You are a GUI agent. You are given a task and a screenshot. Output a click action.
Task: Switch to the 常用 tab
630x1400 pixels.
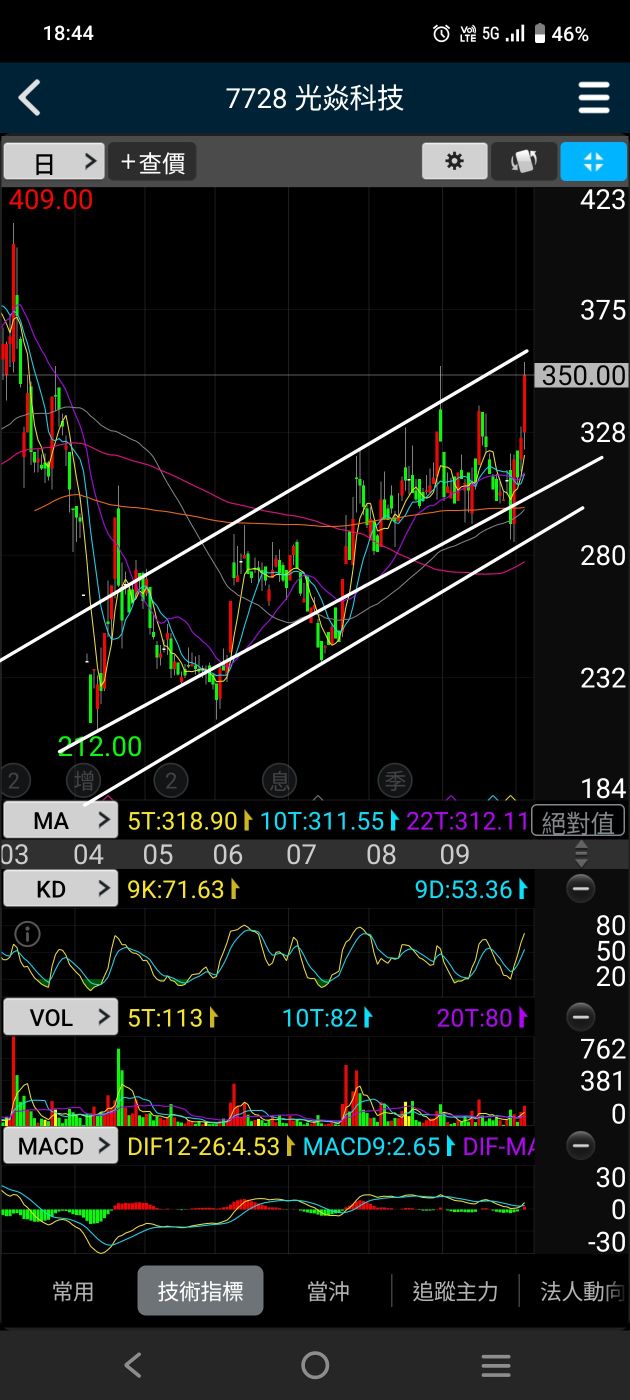(x=73, y=1291)
